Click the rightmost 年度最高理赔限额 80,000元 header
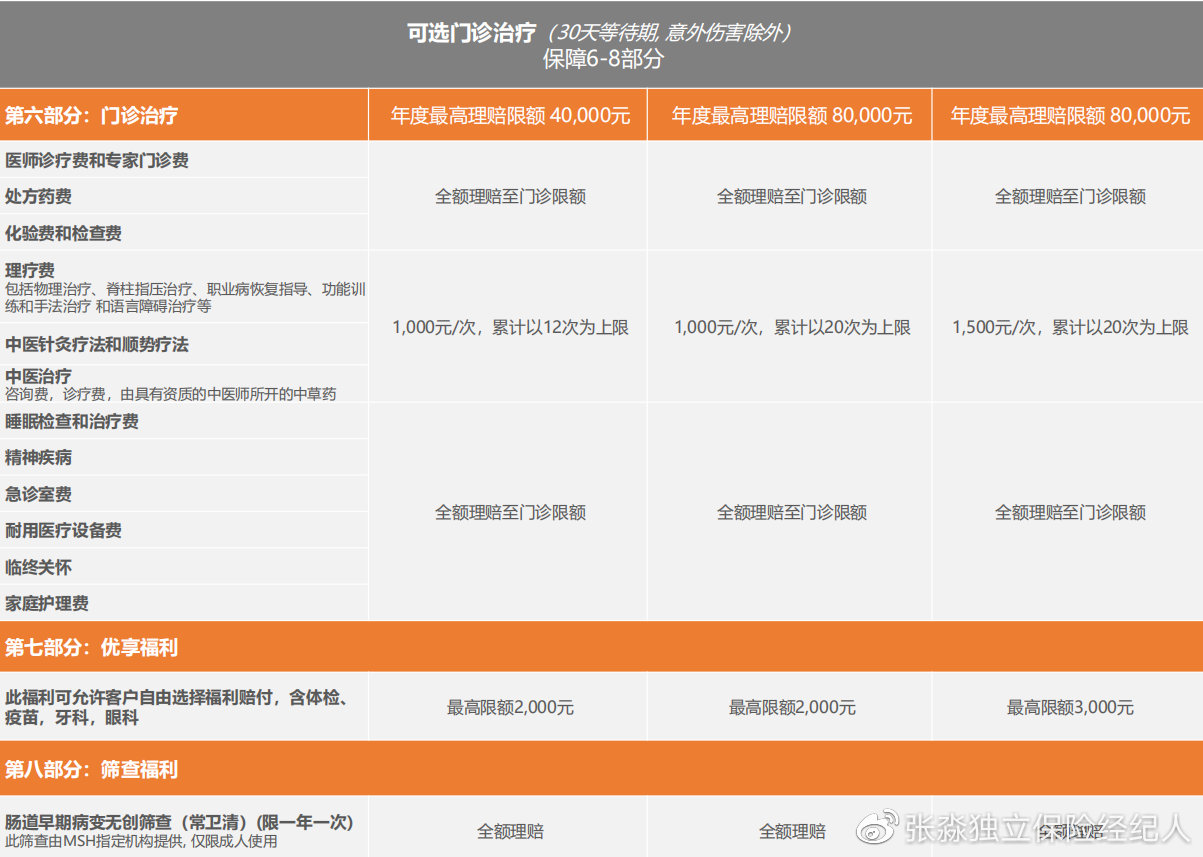Screen dimensions: 1203x857 [x=1069, y=114]
